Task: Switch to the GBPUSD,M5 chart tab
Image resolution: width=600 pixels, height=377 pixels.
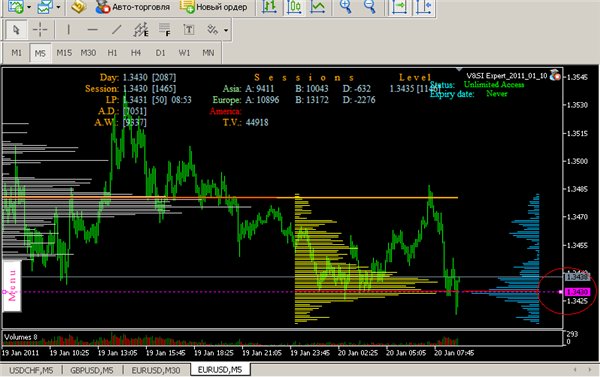Action: [92, 370]
